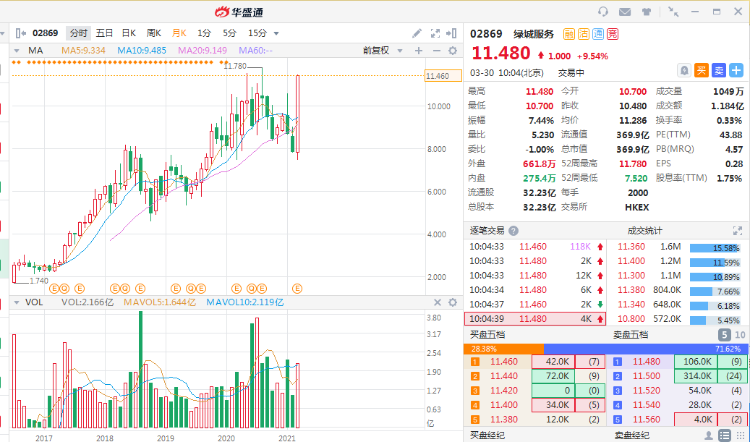750x442 pixels.
Task: Switch to the 分时 chart tab
Action: (x=78, y=33)
